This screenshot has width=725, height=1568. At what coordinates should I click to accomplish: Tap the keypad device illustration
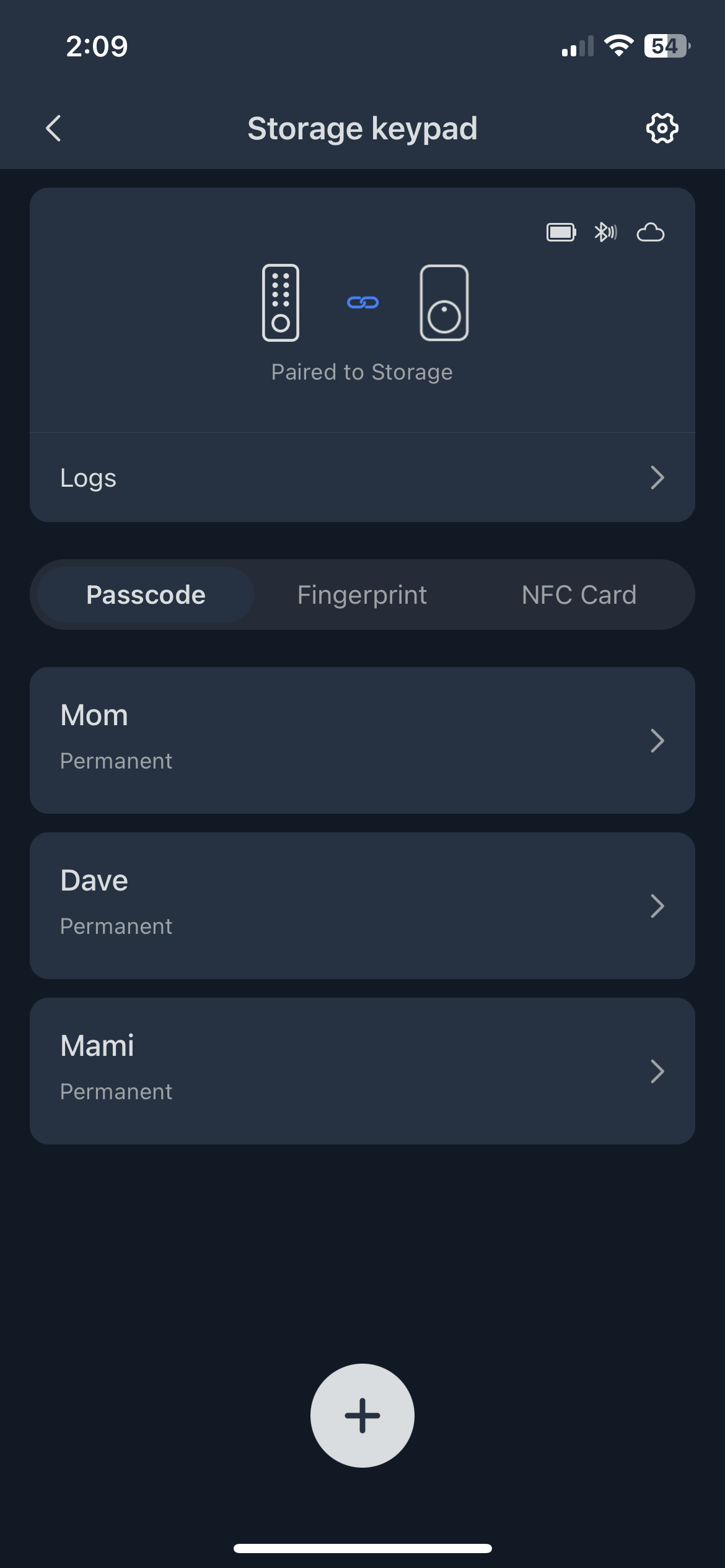click(x=281, y=303)
